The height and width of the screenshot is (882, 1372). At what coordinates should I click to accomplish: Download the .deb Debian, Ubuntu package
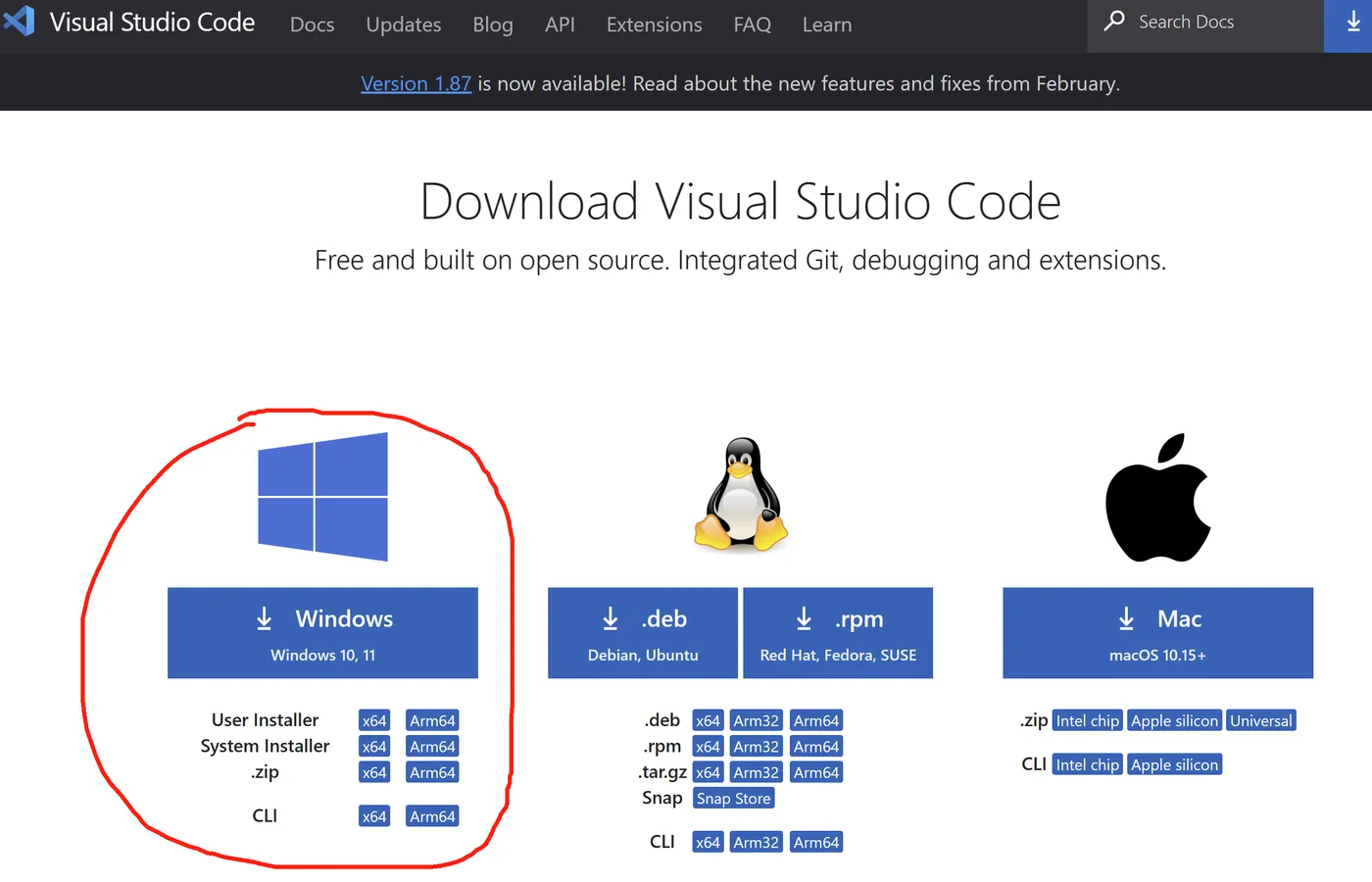(x=643, y=633)
